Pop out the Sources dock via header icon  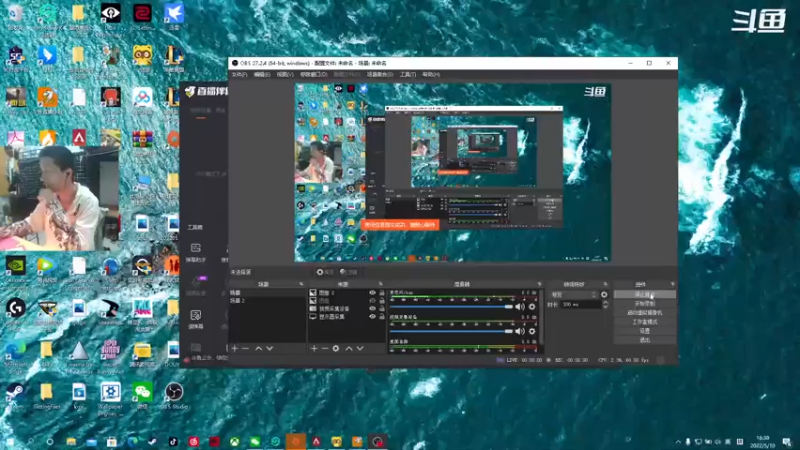pyautogui.click(x=381, y=284)
